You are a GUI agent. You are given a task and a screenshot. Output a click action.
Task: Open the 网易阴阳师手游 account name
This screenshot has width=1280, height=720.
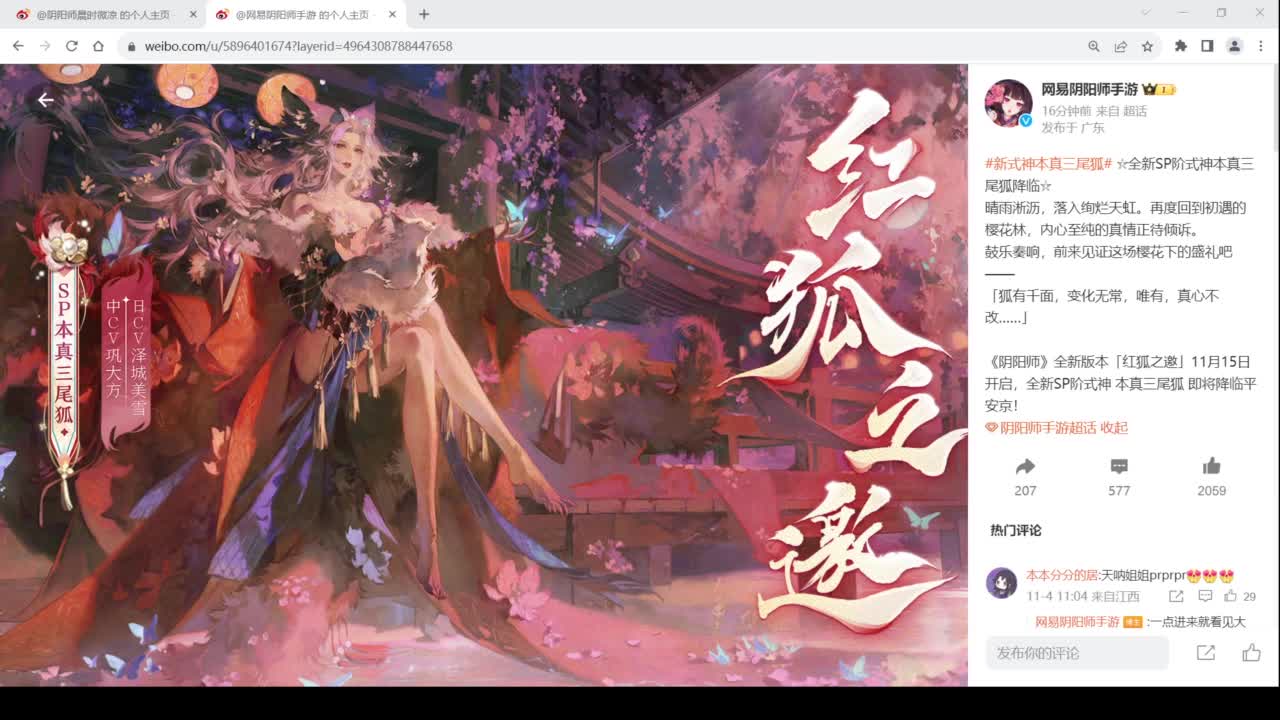1089,90
